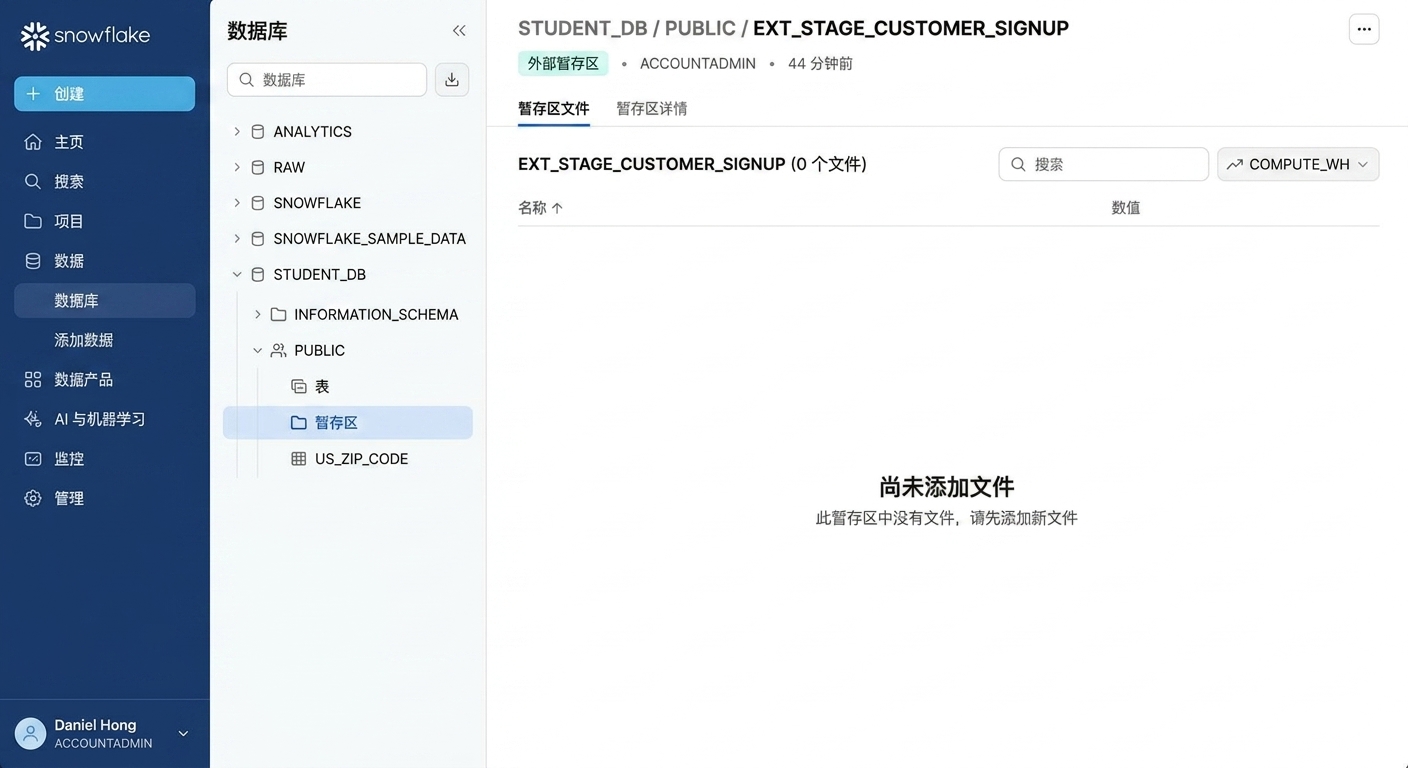Screen dimensions: 1408x768
Task: Click the download icon beside database search
Action: [452, 80]
